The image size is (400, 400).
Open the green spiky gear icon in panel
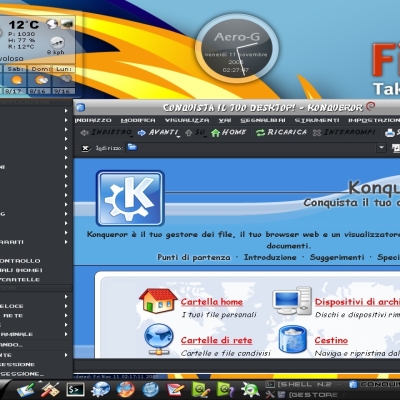[250, 389]
